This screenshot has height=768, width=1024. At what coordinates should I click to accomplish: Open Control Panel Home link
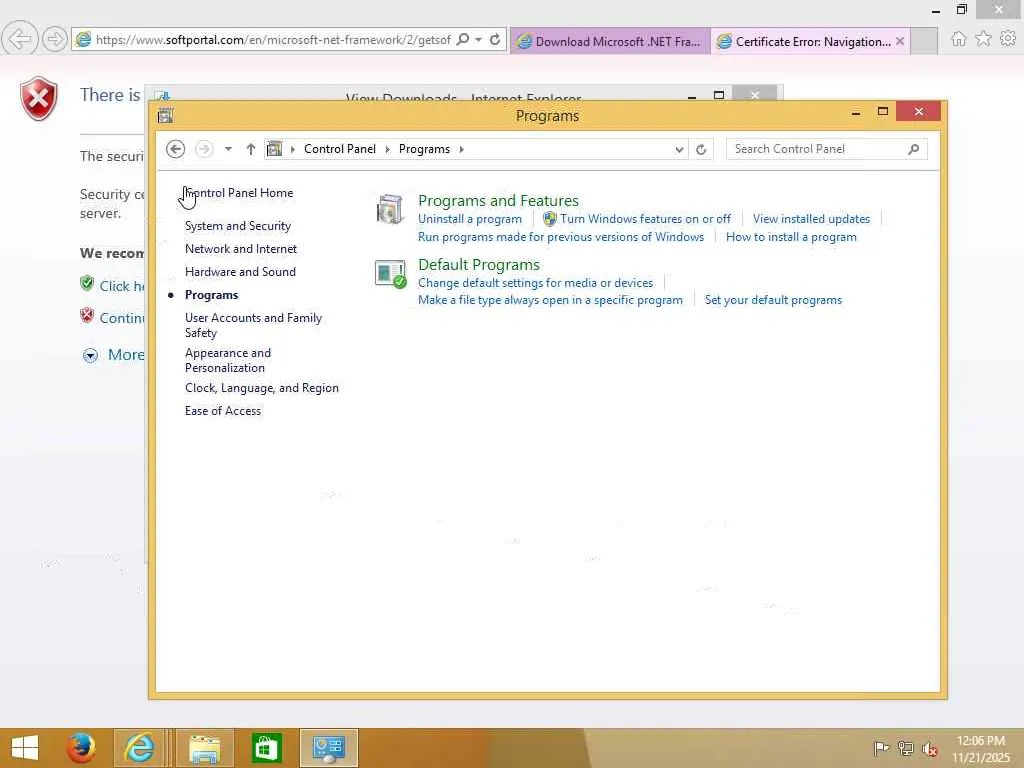tap(239, 193)
